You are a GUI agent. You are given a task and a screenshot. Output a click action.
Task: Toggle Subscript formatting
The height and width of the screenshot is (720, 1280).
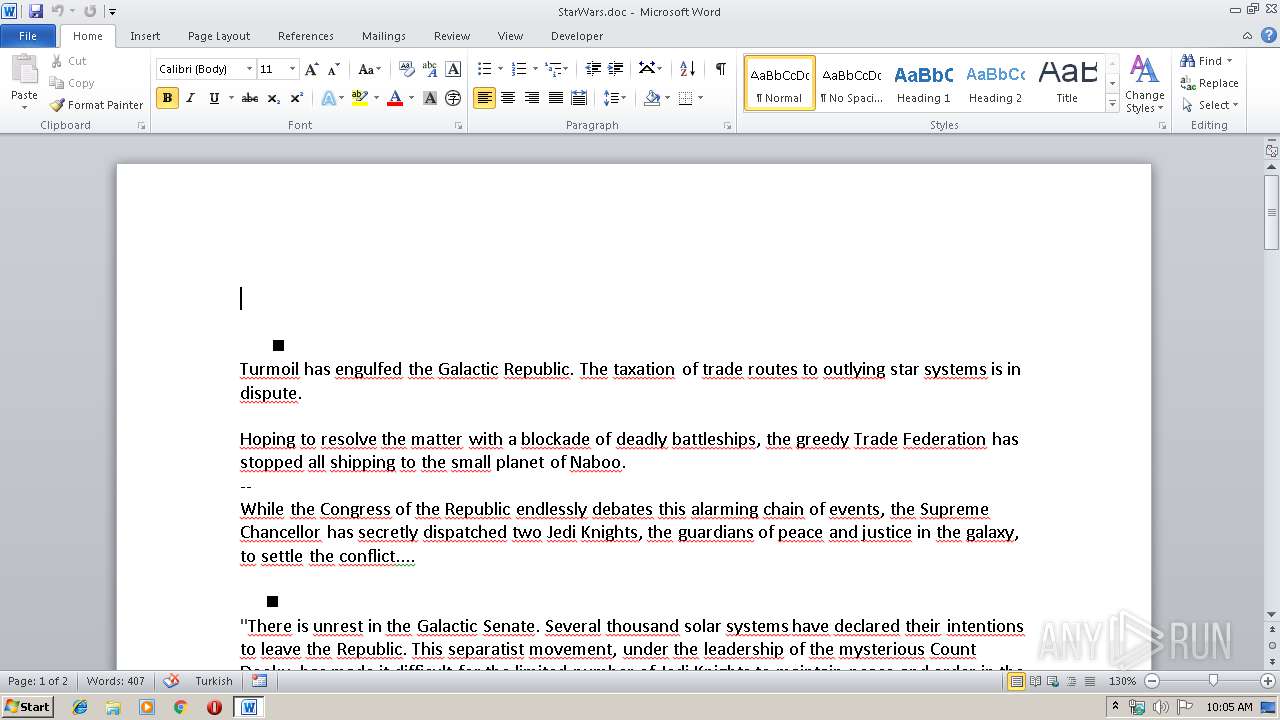[273, 98]
